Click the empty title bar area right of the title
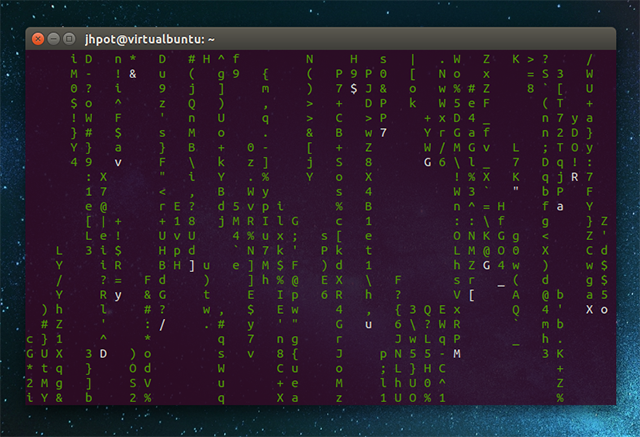The width and height of the screenshot is (640, 437). pyautogui.click(x=400, y=39)
